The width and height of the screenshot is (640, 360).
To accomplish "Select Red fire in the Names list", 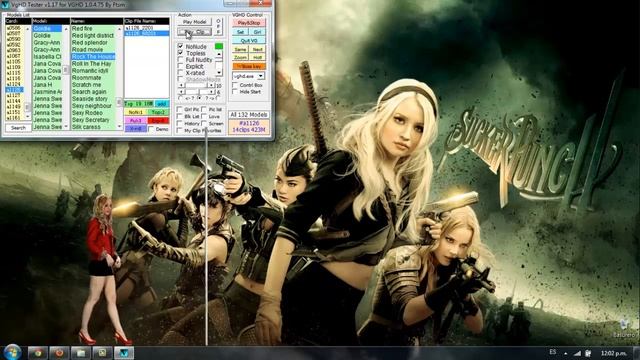I will (x=94, y=29).
